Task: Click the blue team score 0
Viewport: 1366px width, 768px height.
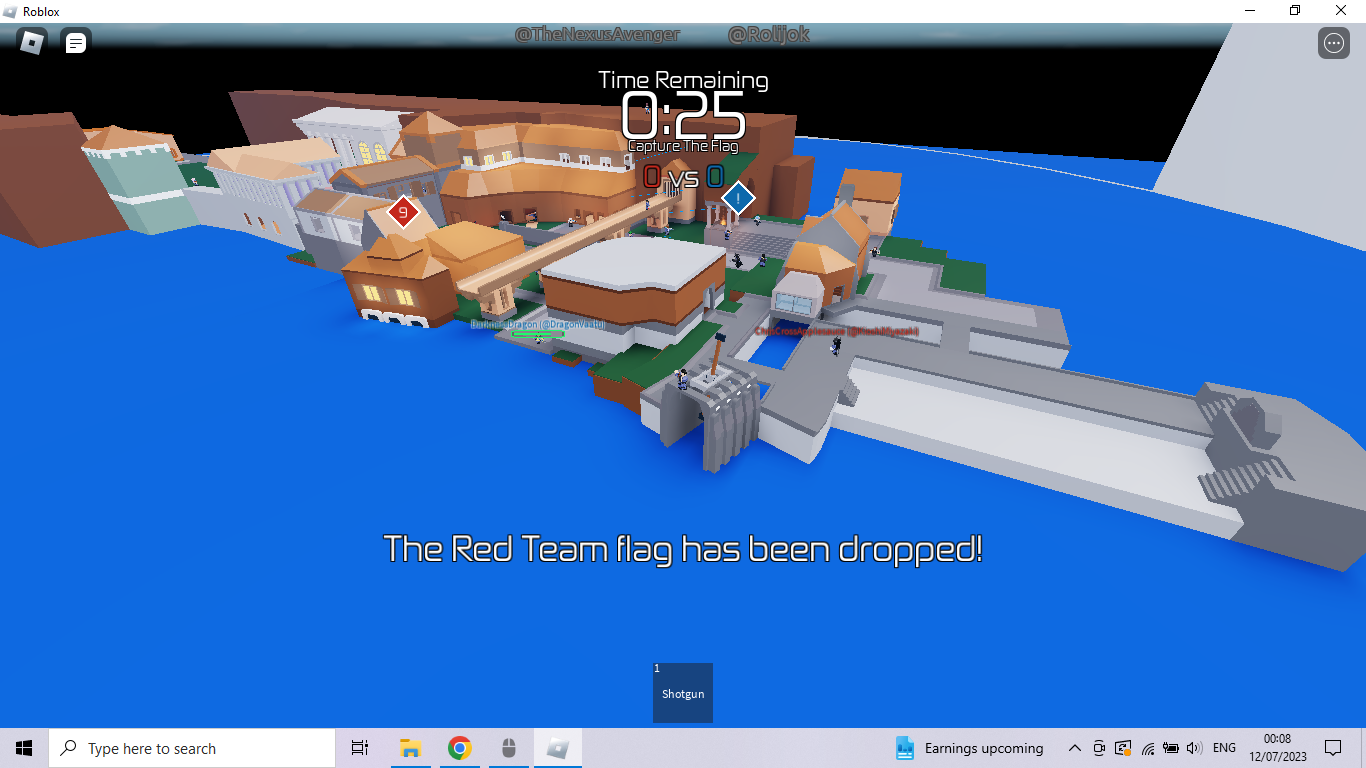Action: [x=715, y=177]
